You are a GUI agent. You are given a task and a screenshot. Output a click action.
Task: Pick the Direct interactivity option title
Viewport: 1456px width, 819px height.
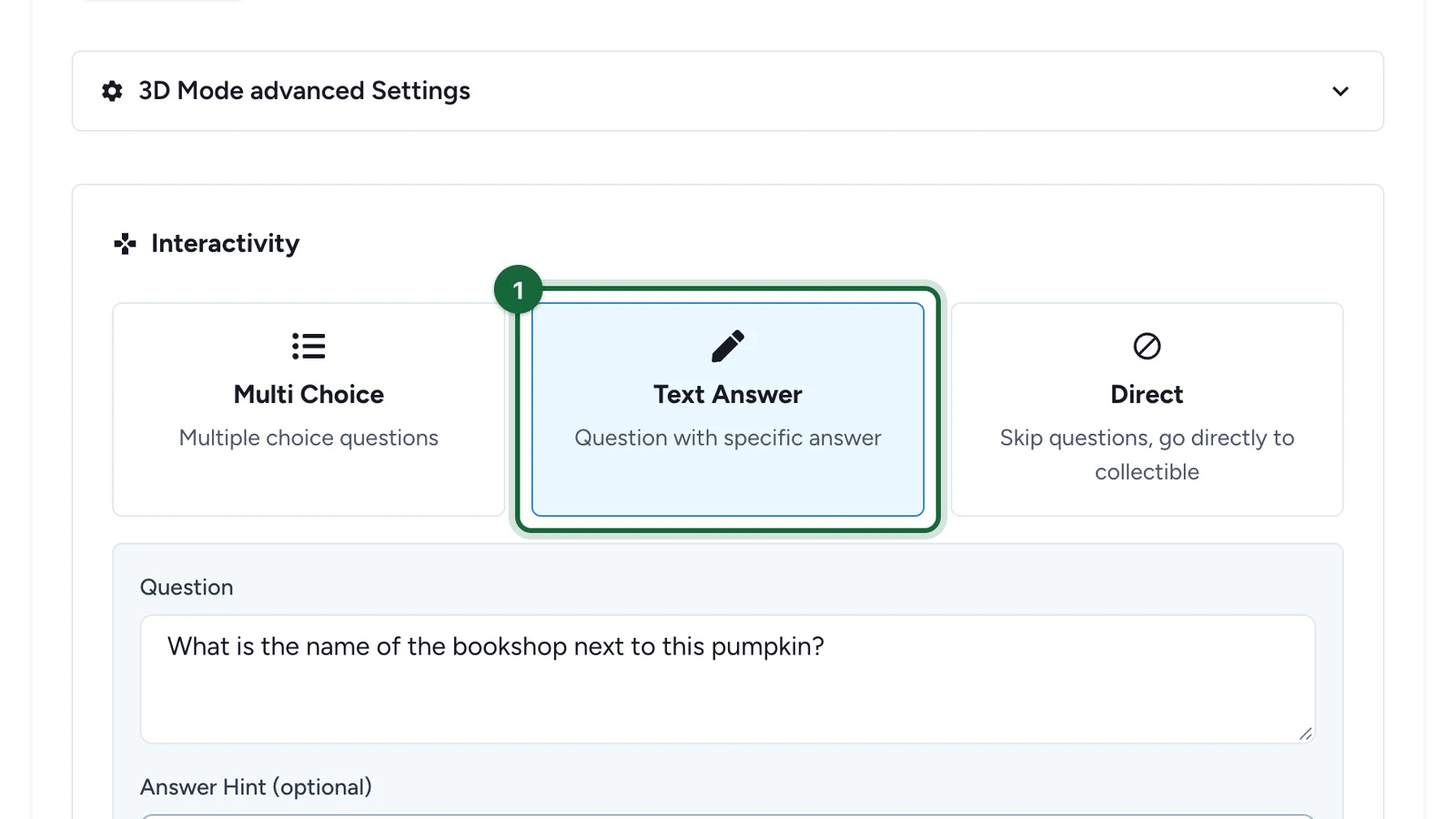pos(1147,394)
